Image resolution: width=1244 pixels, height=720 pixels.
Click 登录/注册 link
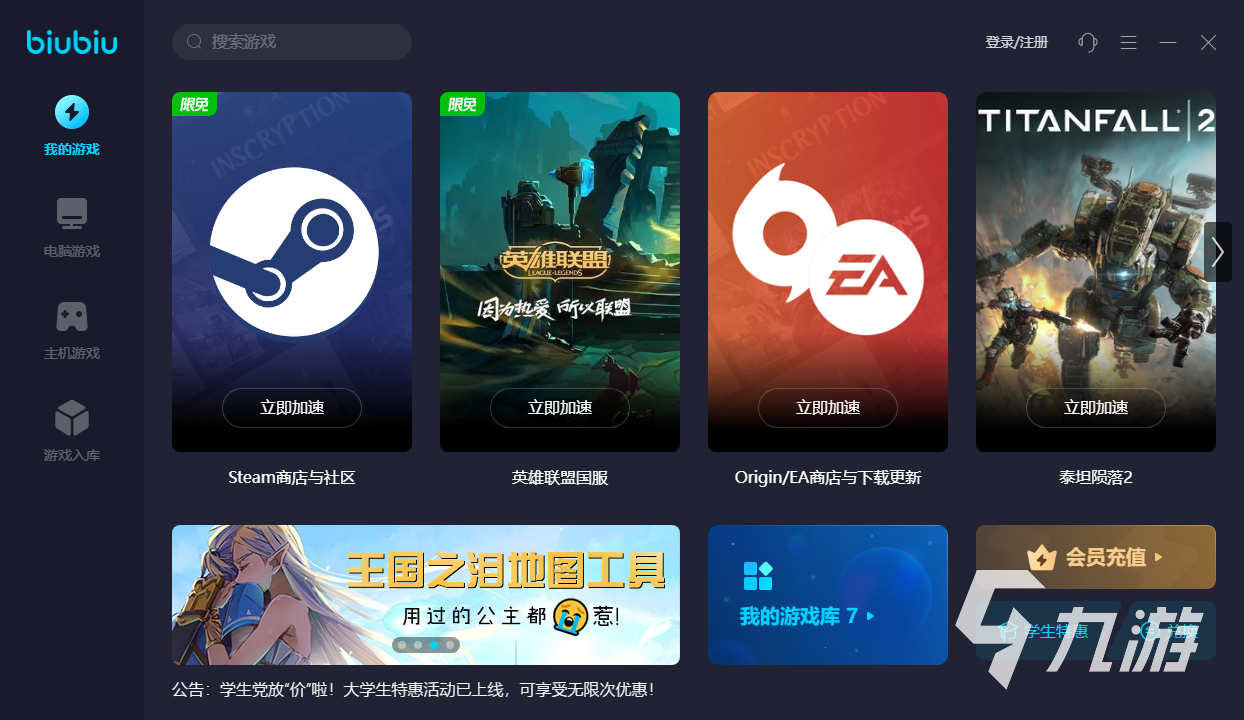pyautogui.click(x=1017, y=42)
